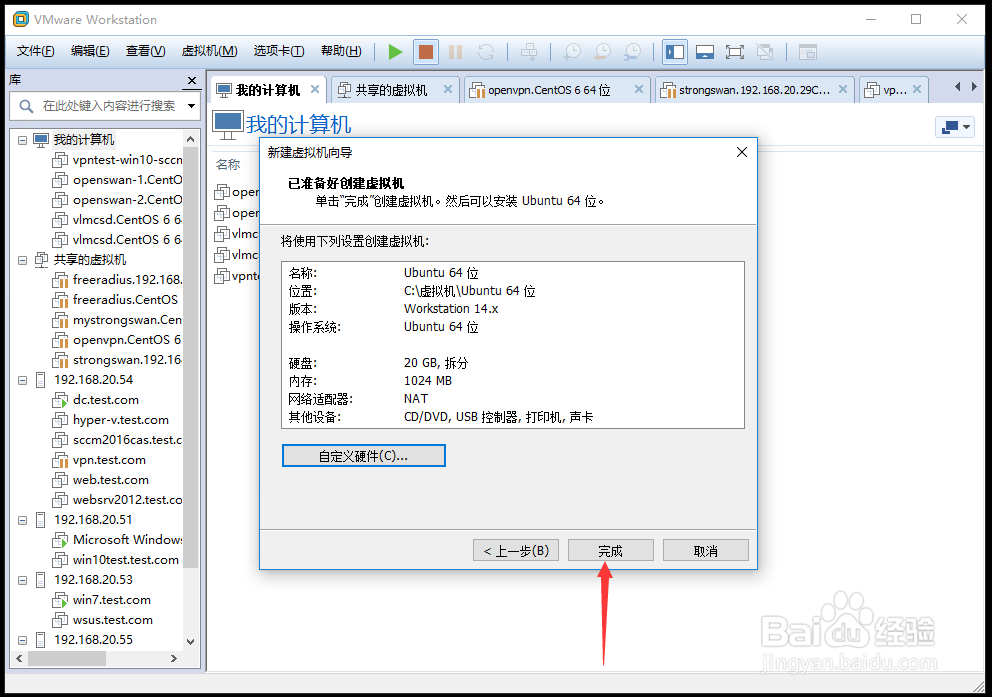Open the library search filter dropdown arrow
The width and height of the screenshot is (992, 697).
[x=191, y=106]
